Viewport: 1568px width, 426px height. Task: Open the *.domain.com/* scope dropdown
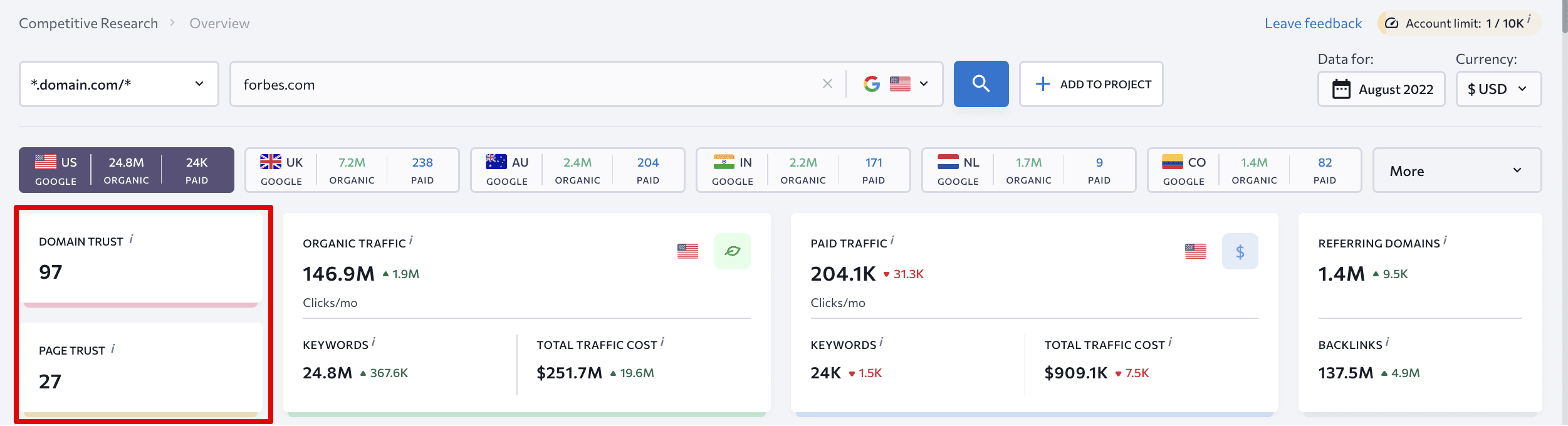coord(119,84)
